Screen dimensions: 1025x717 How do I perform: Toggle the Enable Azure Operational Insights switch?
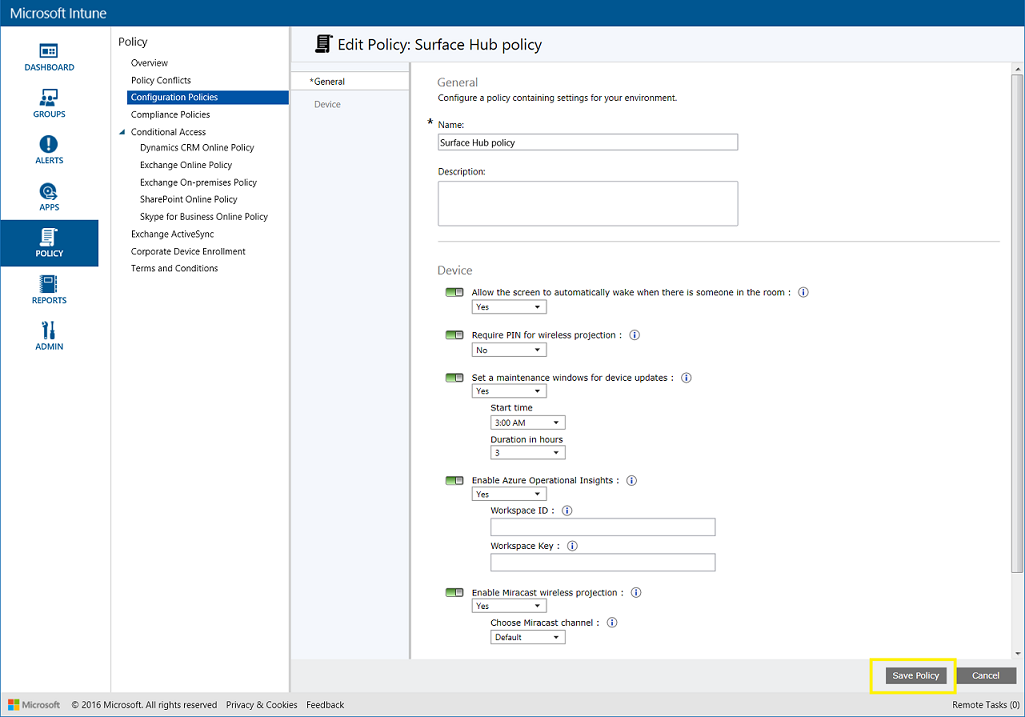coord(455,481)
